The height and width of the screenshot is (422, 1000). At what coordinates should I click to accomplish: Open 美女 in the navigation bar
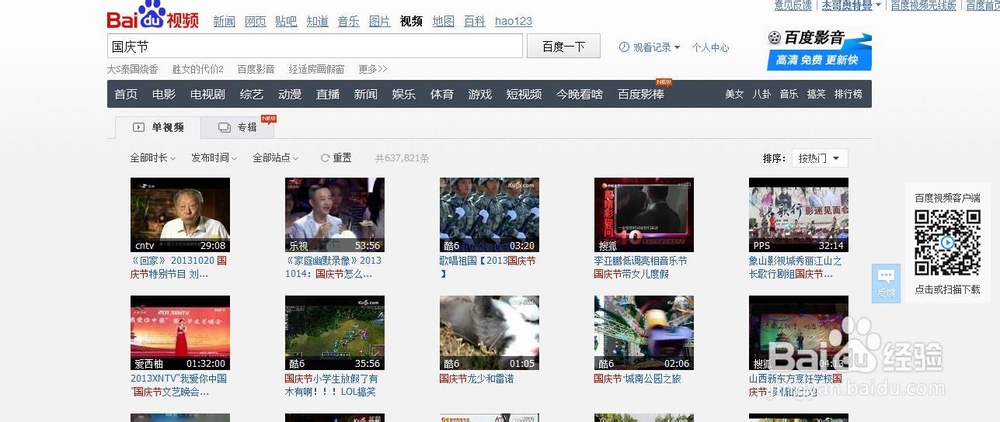734,94
